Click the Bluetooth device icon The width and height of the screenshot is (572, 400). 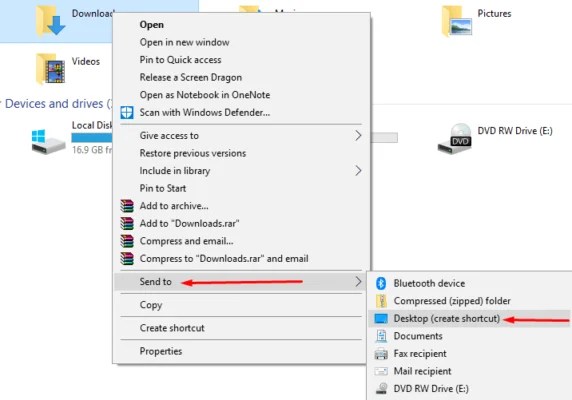pyautogui.click(x=381, y=283)
